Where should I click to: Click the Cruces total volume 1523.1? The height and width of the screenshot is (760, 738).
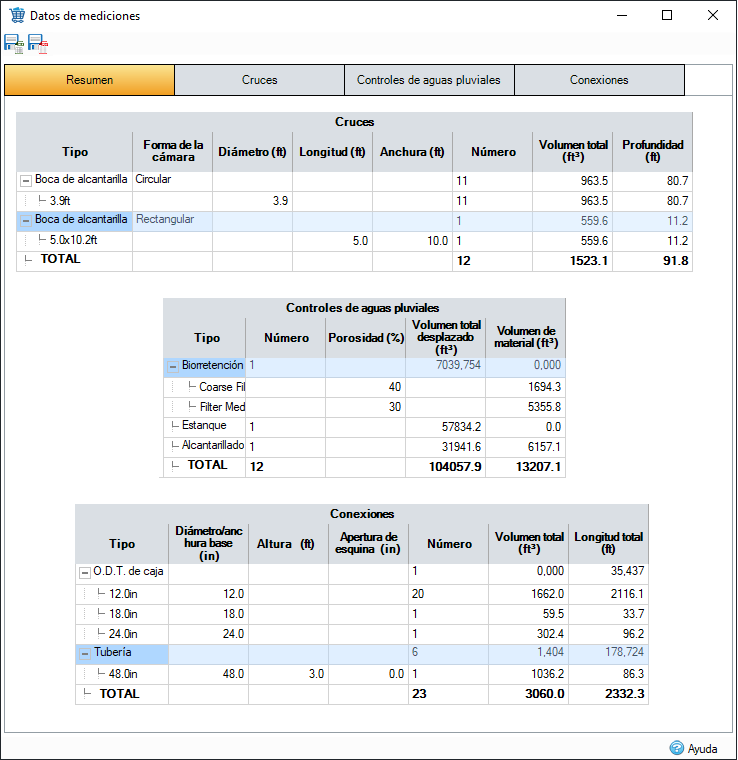click(572, 261)
